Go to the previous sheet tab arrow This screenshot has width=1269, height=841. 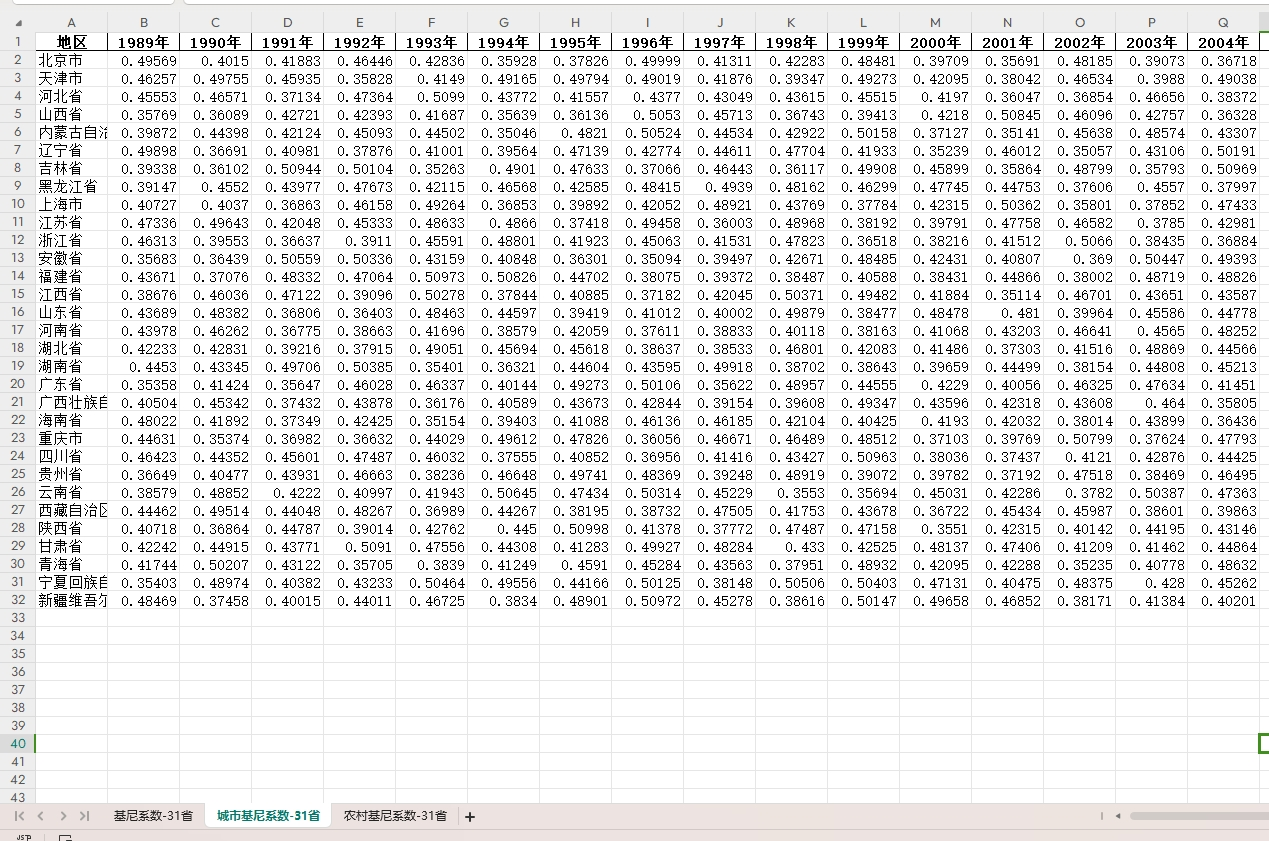41,816
